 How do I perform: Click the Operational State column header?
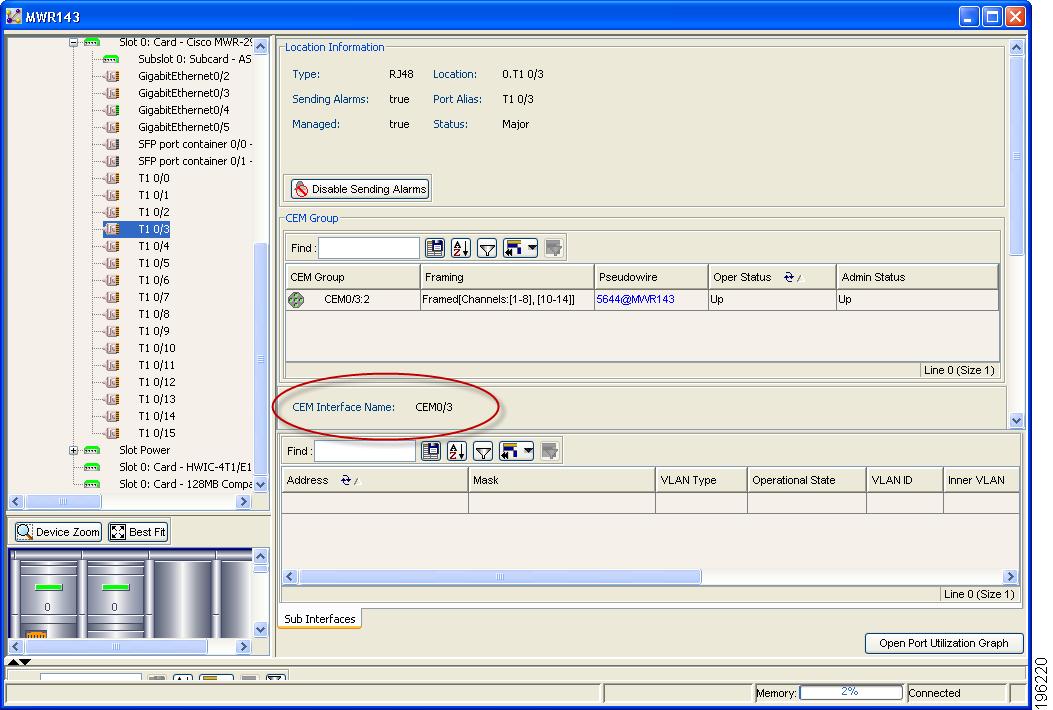pyautogui.click(x=807, y=480)
